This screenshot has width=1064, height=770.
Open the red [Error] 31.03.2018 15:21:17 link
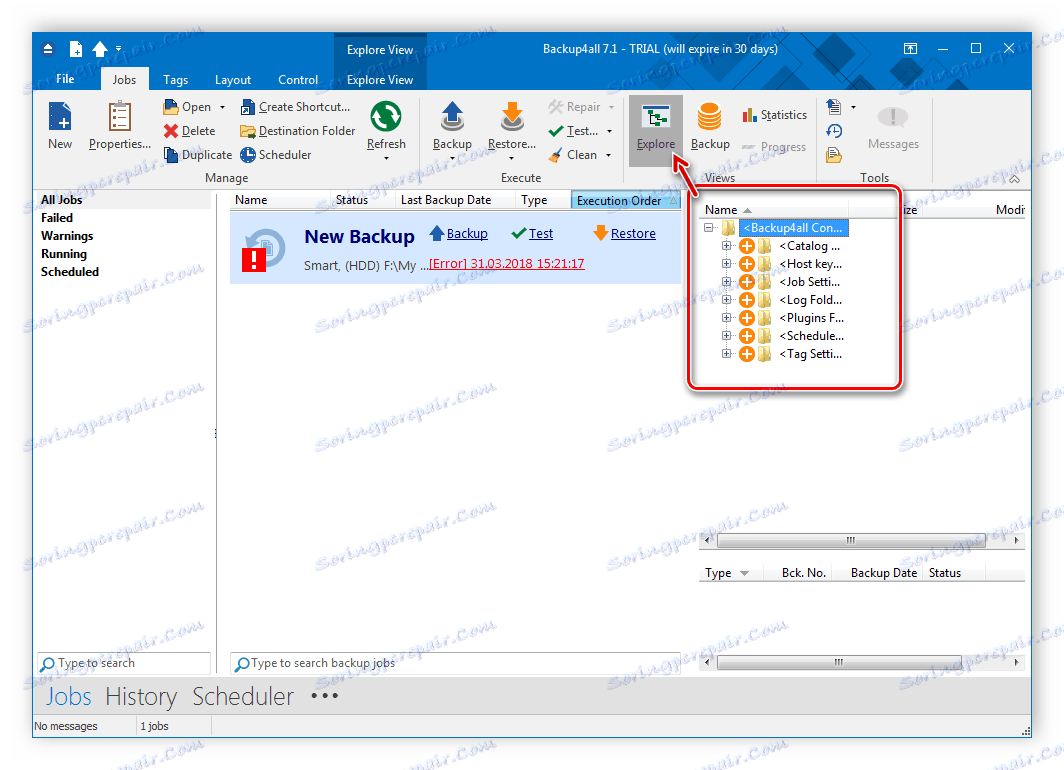(506, 264)
